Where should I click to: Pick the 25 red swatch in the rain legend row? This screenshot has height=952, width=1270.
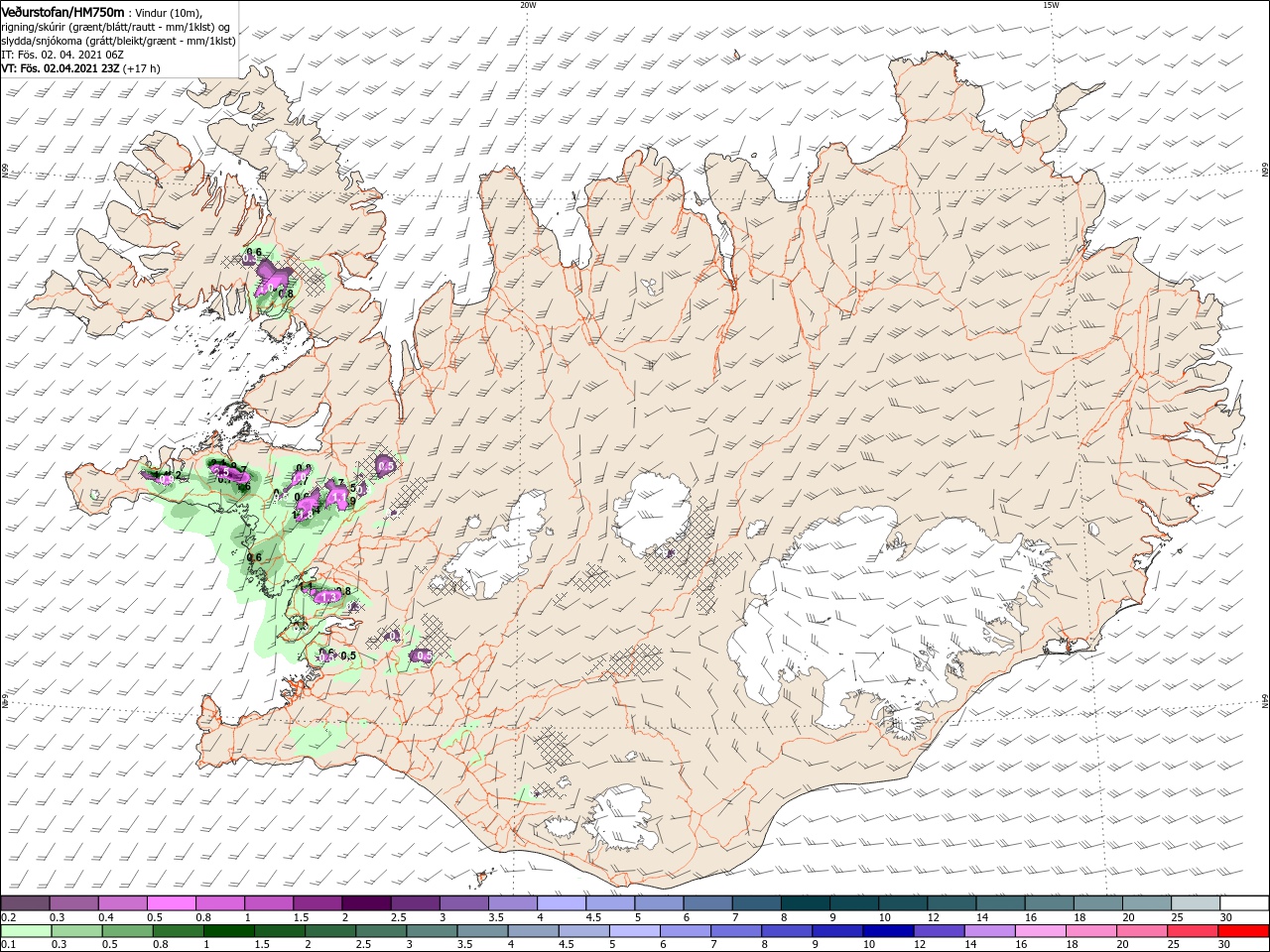1194,931
